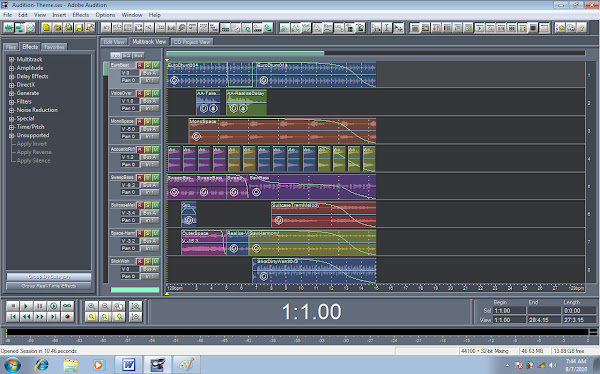Click the question mark help icon
This screenshot has width=600, height=374.
pos(581,28)
